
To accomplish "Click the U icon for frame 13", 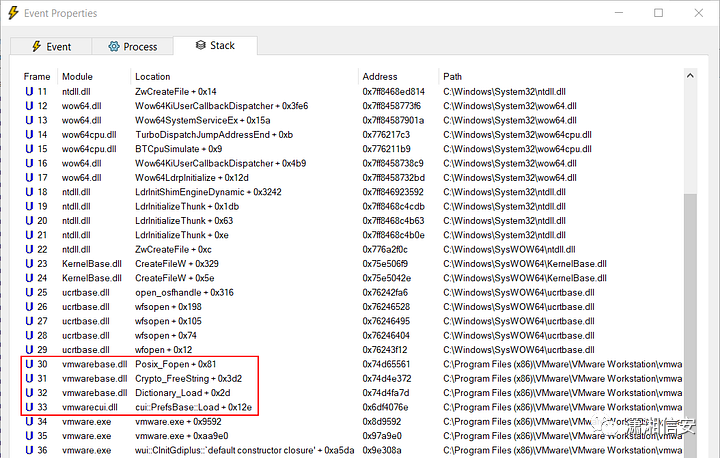I will tap(29, 120).
